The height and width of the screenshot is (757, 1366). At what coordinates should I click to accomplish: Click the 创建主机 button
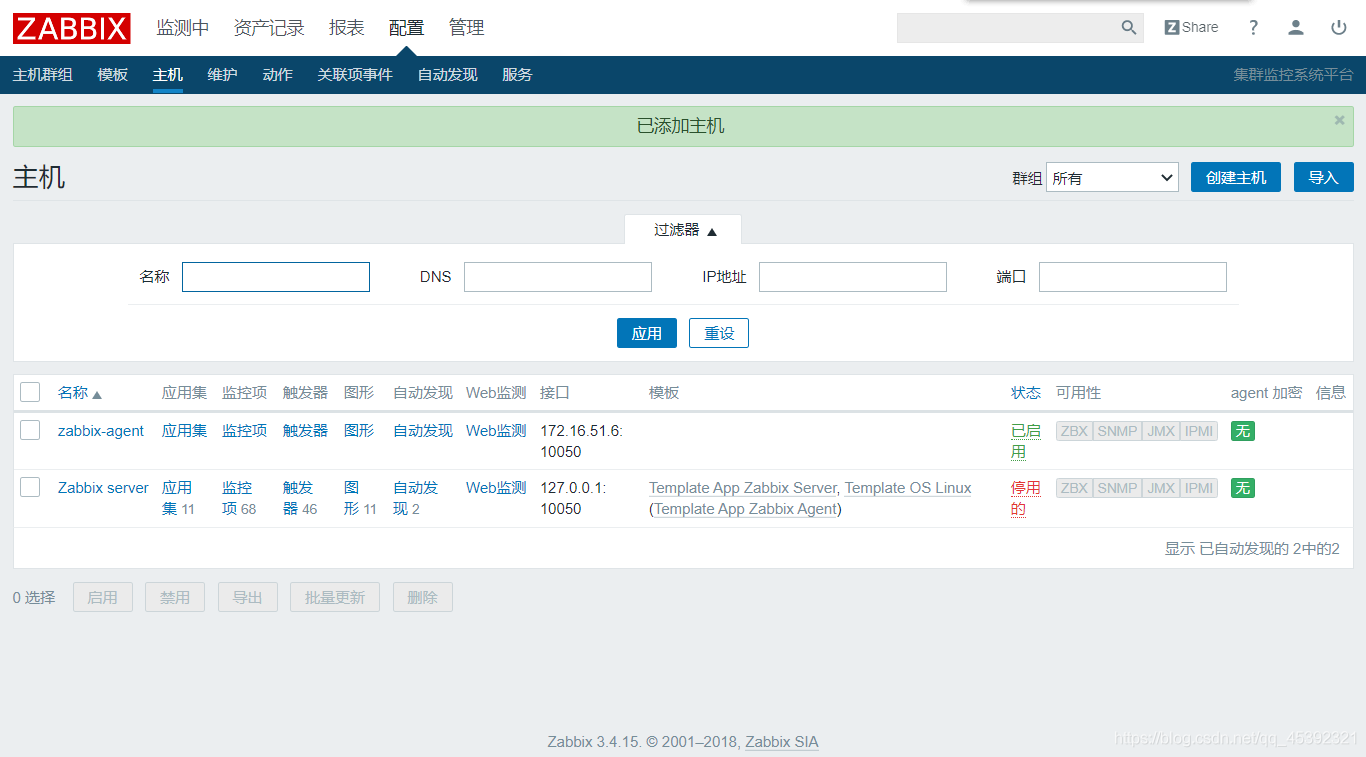click(x=1236, y=177)
